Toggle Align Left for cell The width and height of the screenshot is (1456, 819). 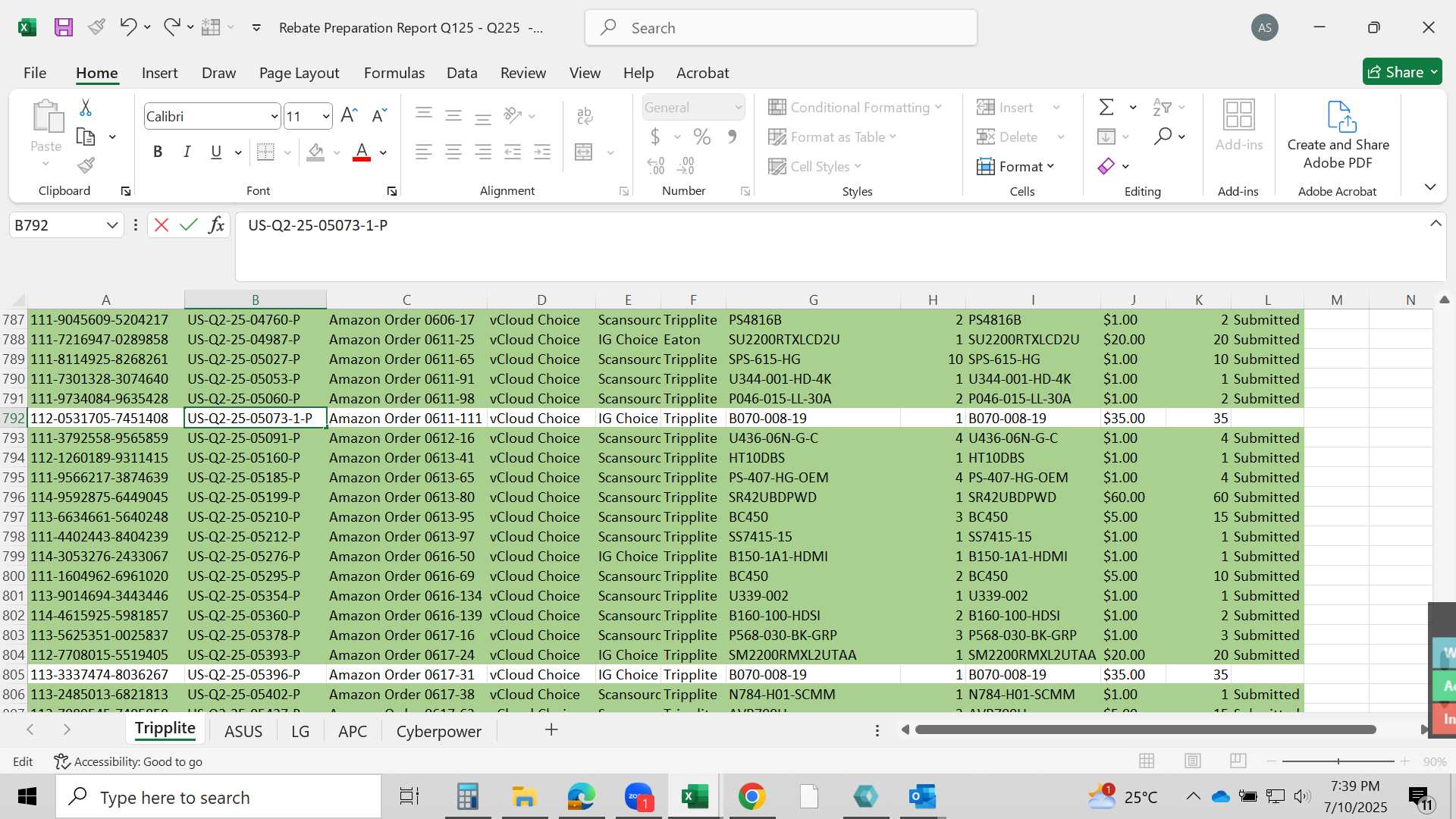coord(424,152)
